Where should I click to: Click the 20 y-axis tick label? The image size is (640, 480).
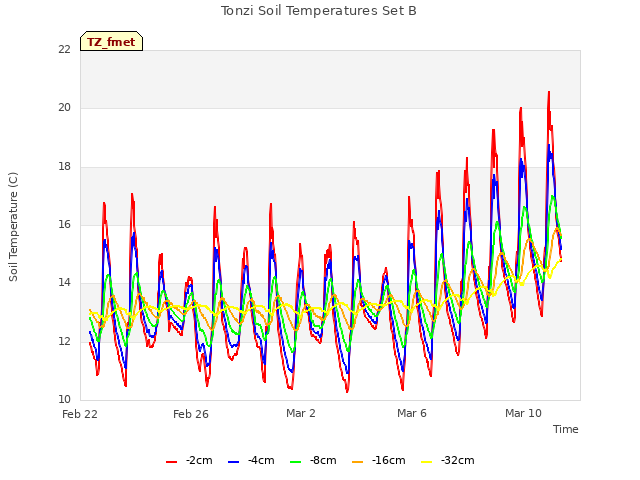[x=64, y=107]
